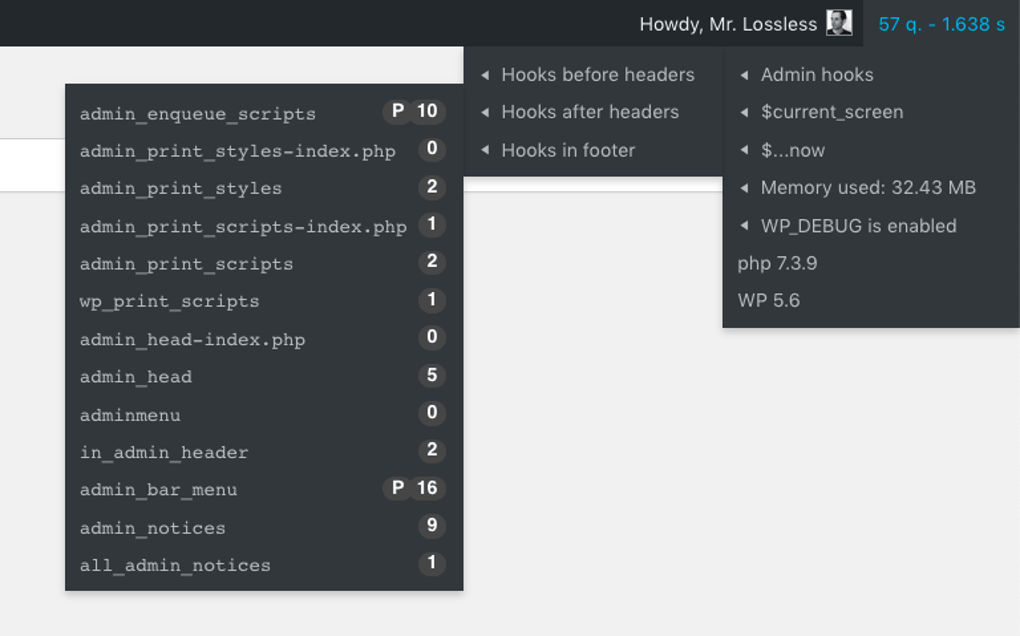Click the badge showing 9 beside admin_notices
This screenshot has width=1020, height=636.
tap(431, 527)
